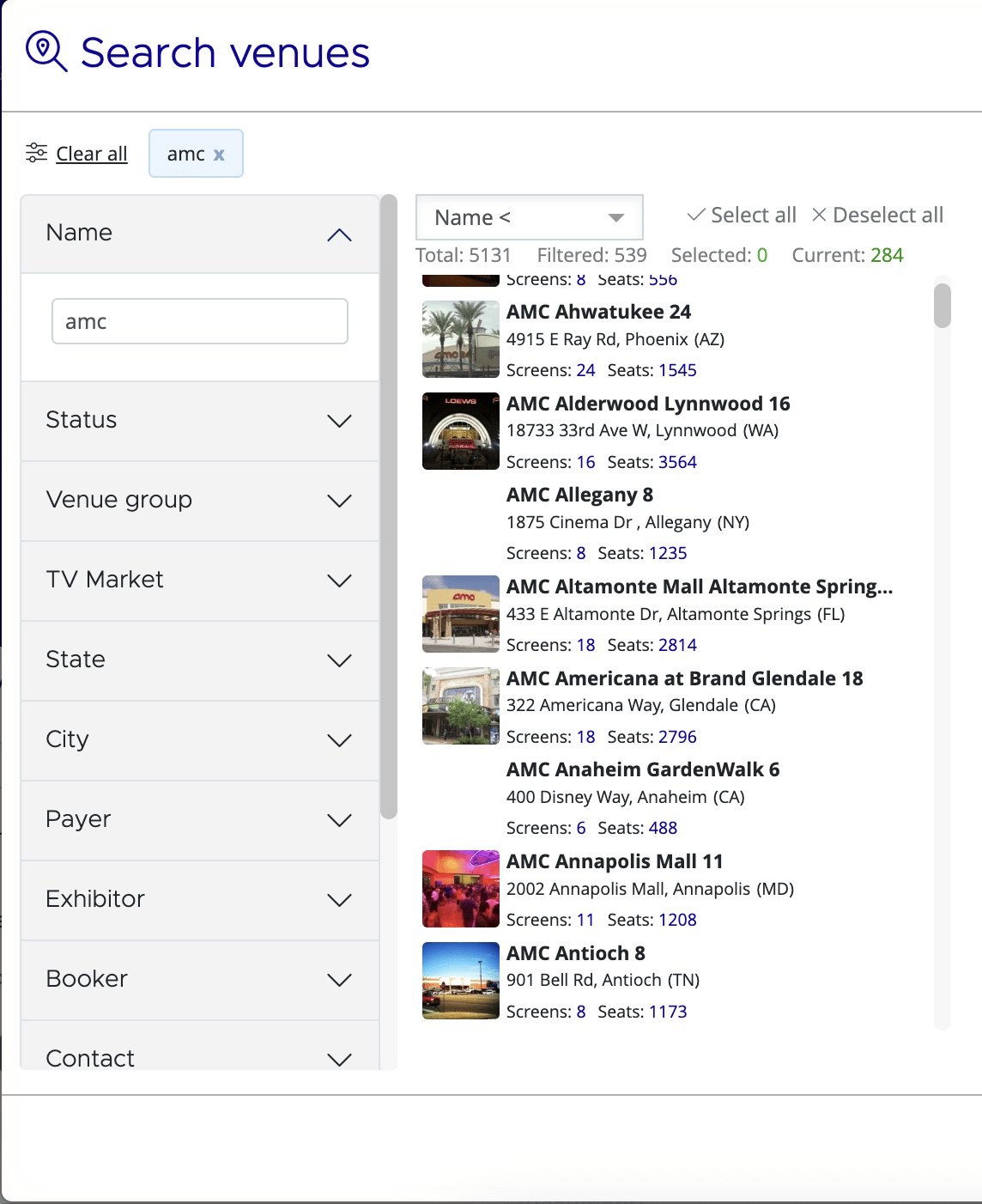Click the Clear all link
Screen dimensions: 982x1204
pos(91,153)
